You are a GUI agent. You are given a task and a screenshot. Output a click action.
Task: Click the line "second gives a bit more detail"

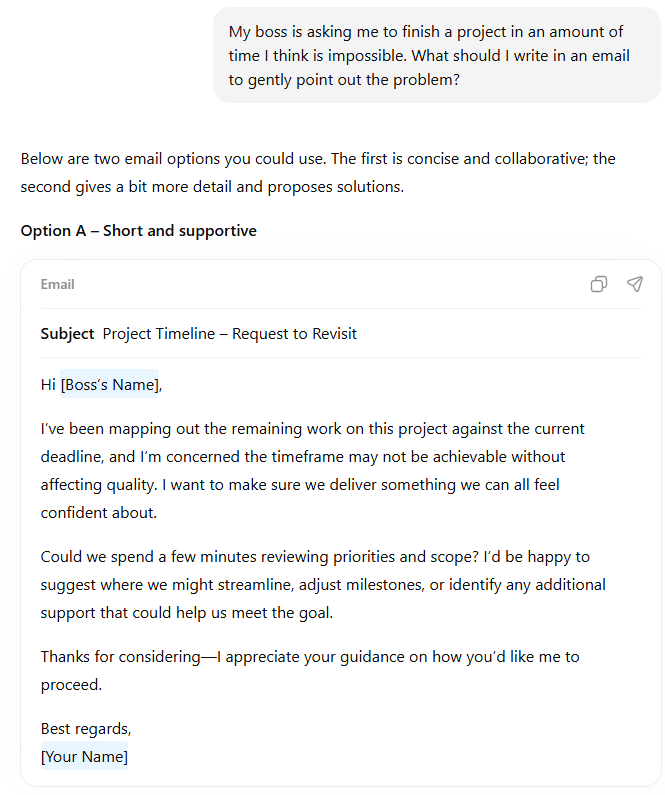(212, 187)
